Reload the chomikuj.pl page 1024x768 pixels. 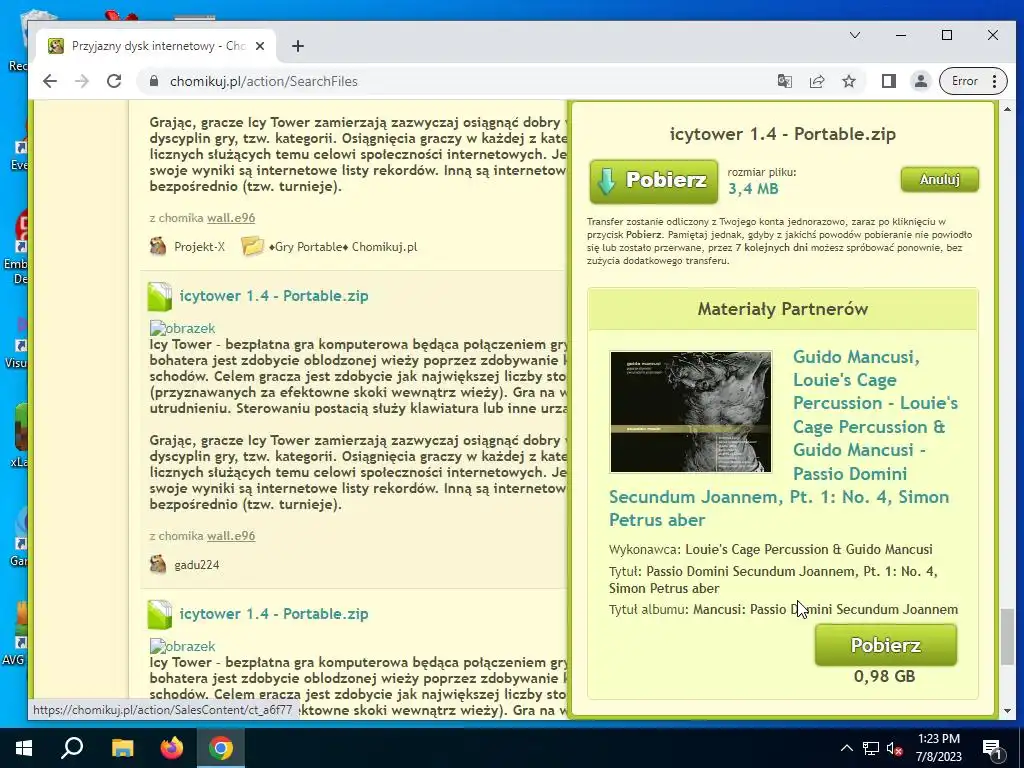pyautogui.click(x=114, y=81)
